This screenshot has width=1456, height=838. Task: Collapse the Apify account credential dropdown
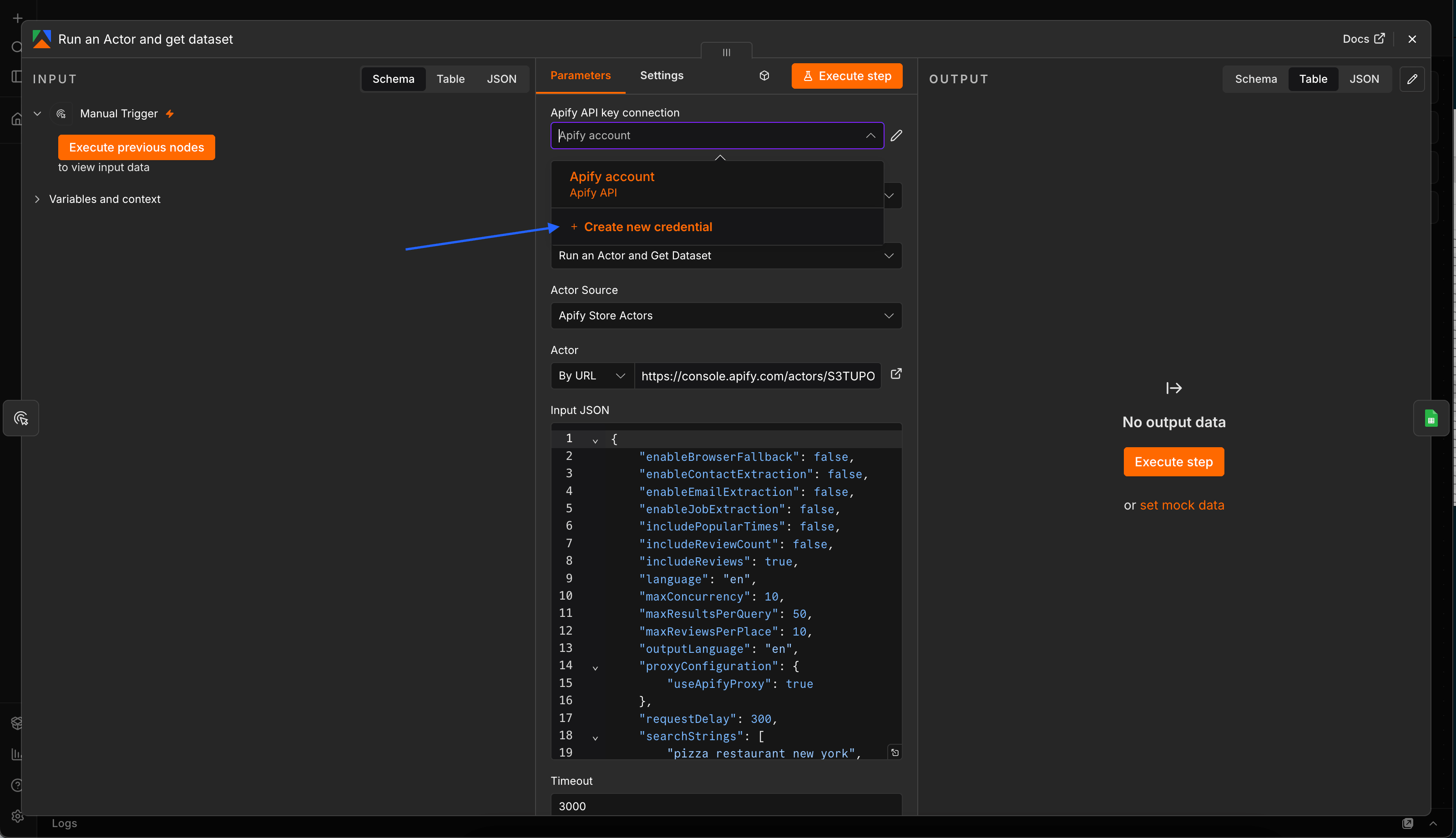[x=870, y=136]
